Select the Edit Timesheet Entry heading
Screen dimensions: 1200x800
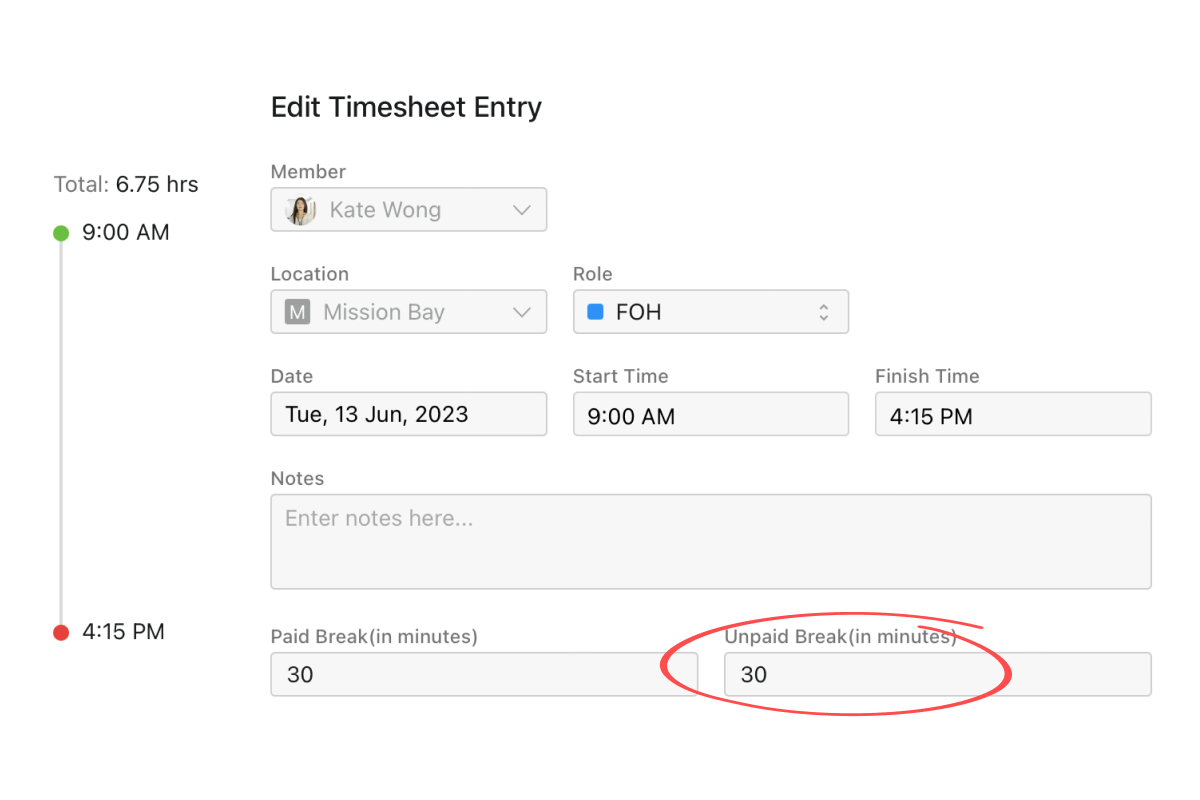pyautogui.click(x=406, y=107)
